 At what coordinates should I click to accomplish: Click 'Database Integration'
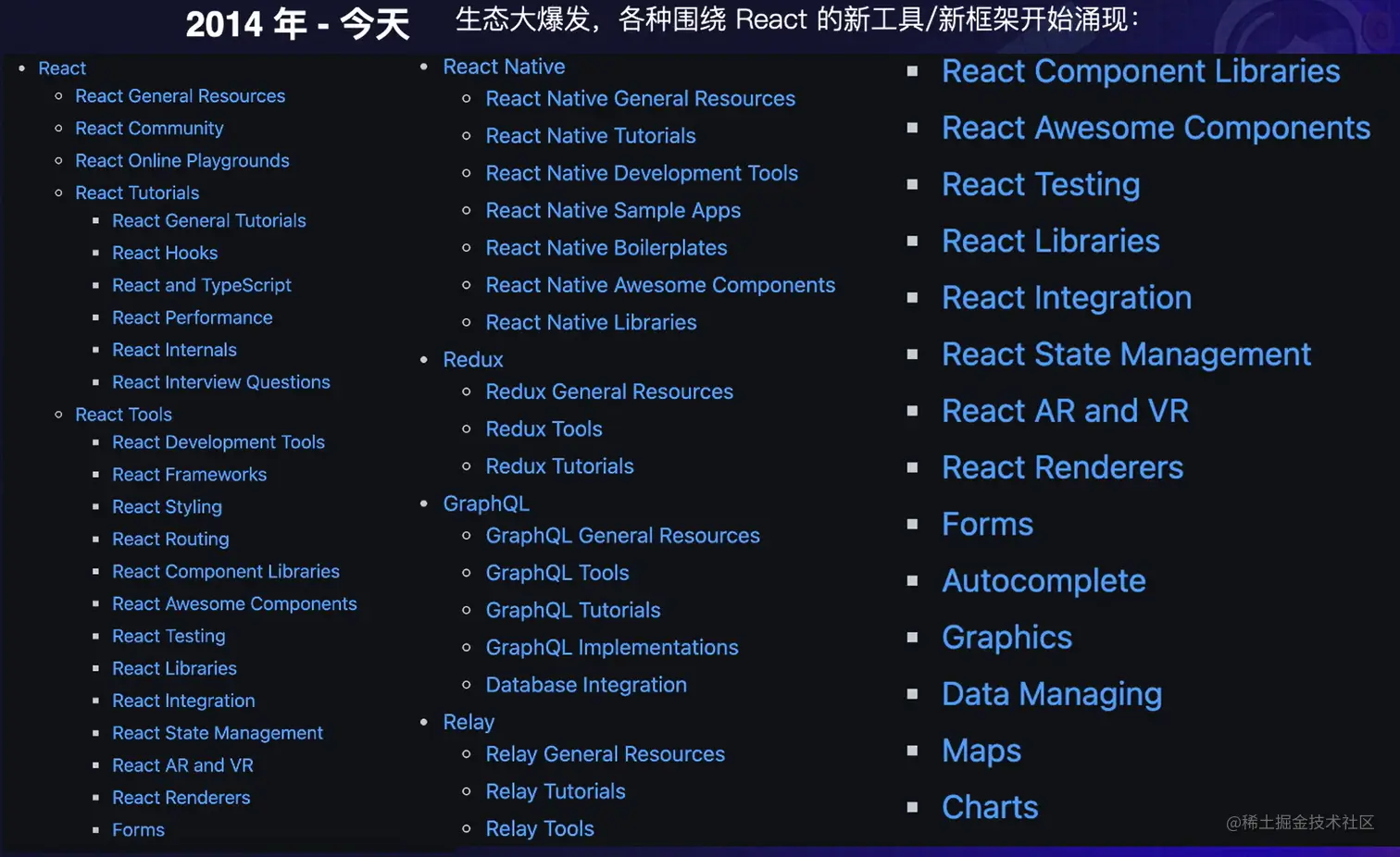[585, 685]
